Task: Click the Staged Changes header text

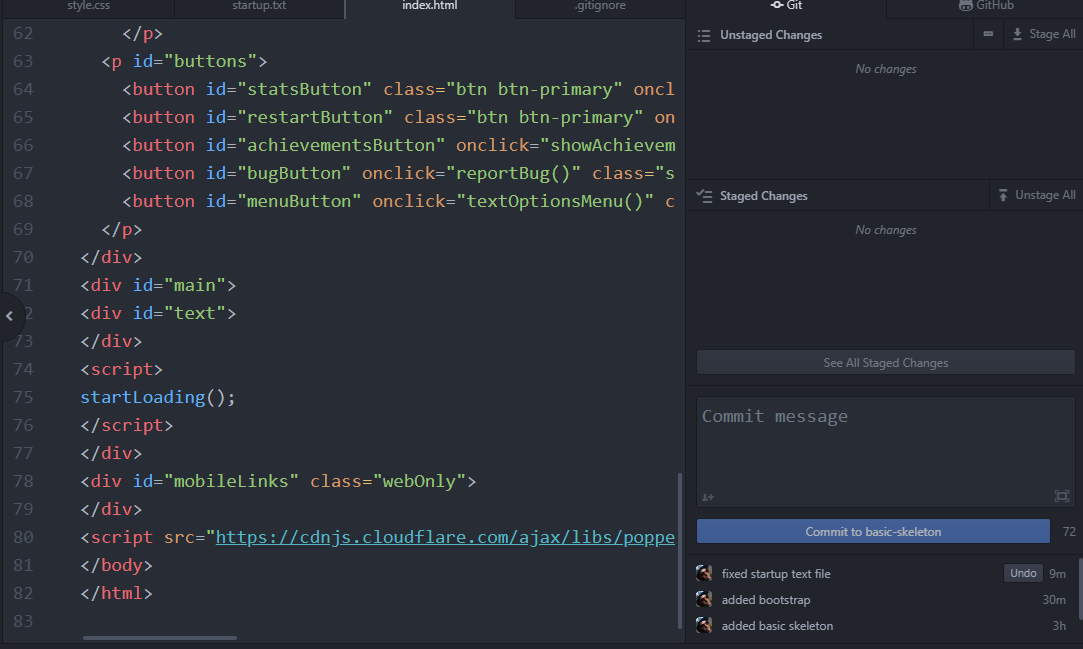Action: (763, 196)
